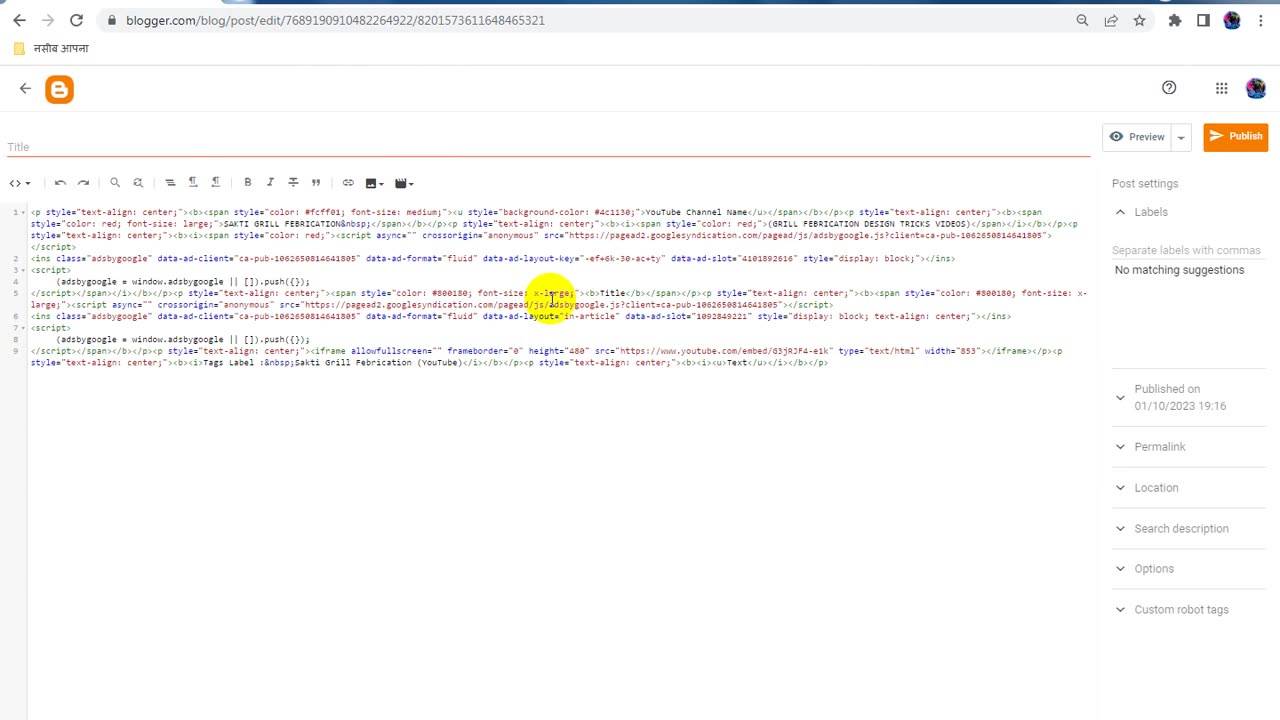Set left-to-right paragraph direction

[x=193, y=183]
